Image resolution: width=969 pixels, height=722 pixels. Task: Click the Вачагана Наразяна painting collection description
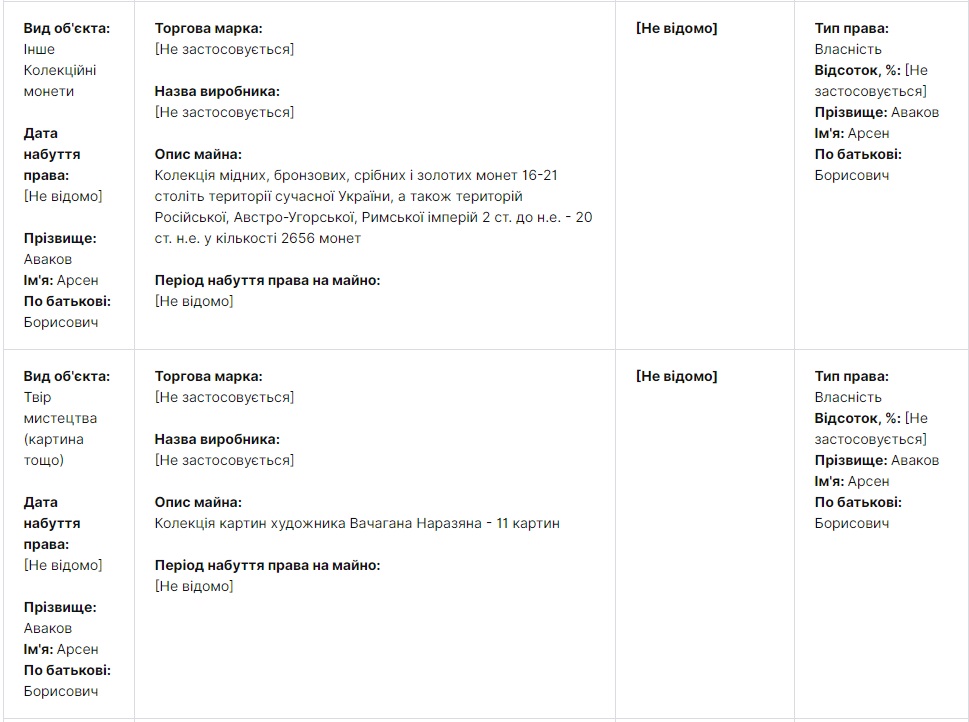click(357, 523)
